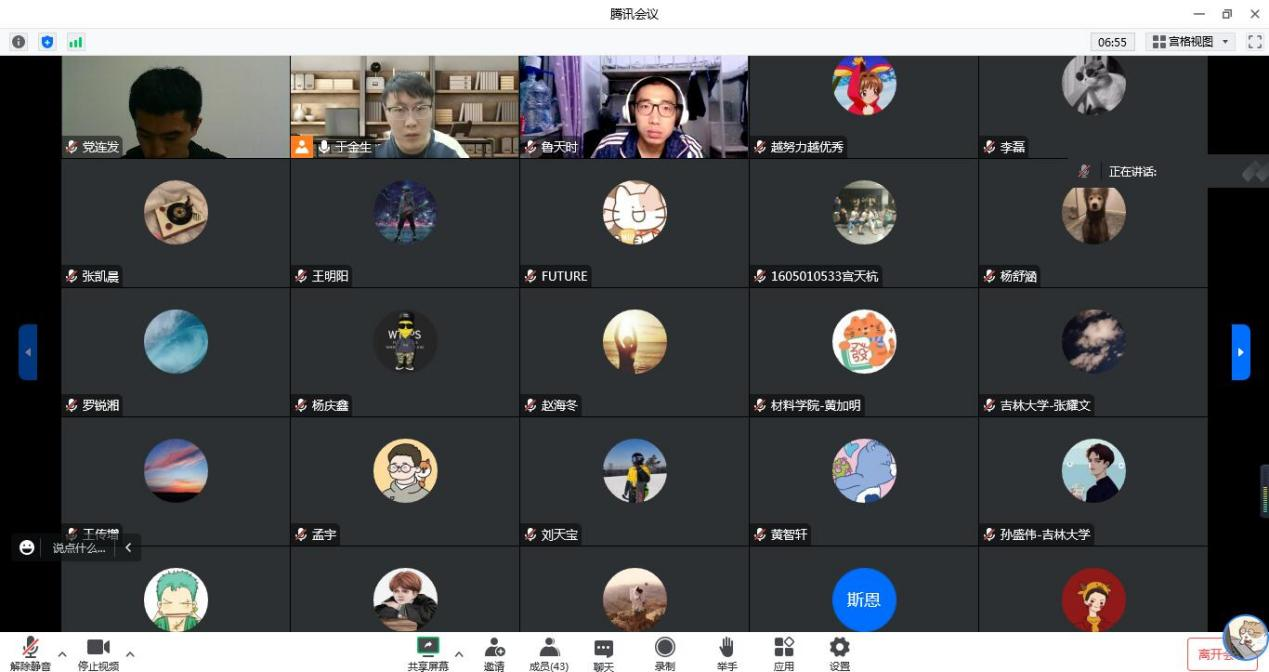Click 共享屏幕 share screen button
The width and height of the screenshot is (1269, 672).
point(428,650)
